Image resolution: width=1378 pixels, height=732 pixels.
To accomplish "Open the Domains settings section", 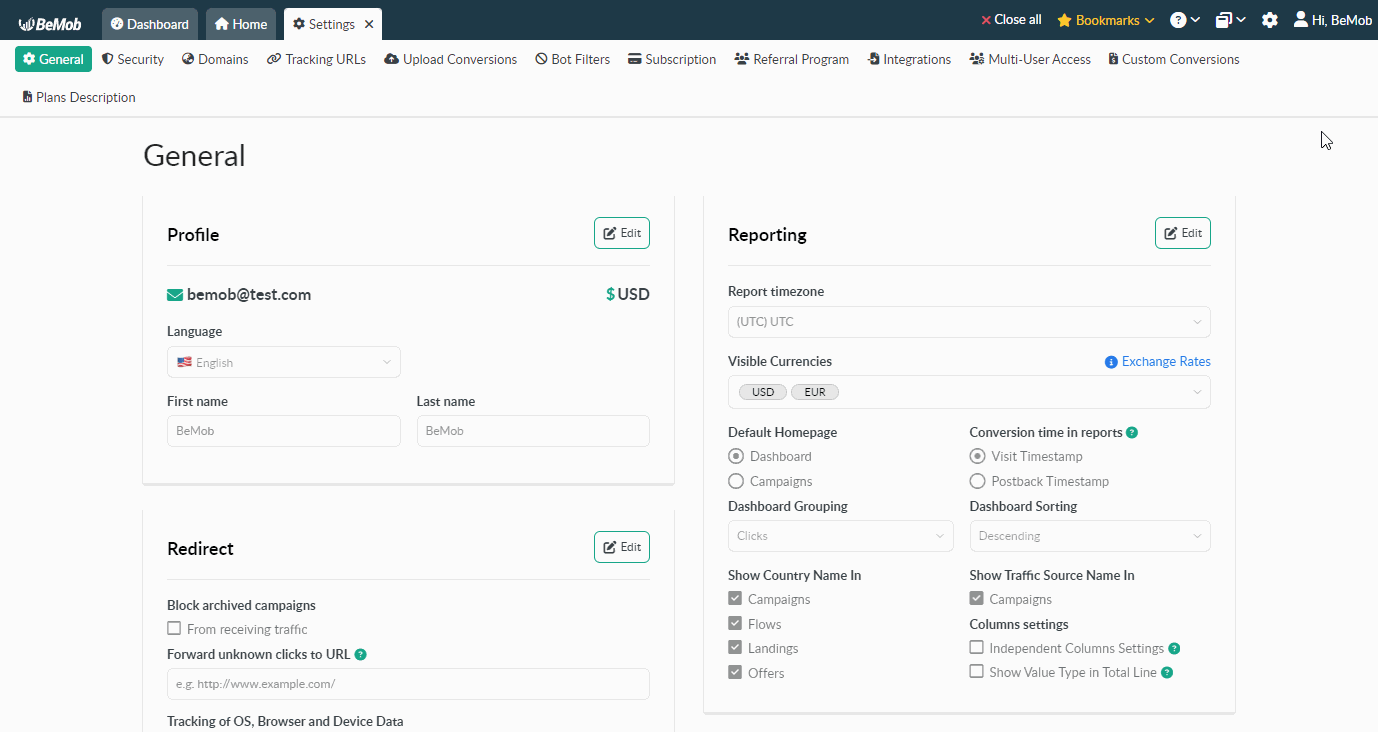I will [x=215, y=59].
